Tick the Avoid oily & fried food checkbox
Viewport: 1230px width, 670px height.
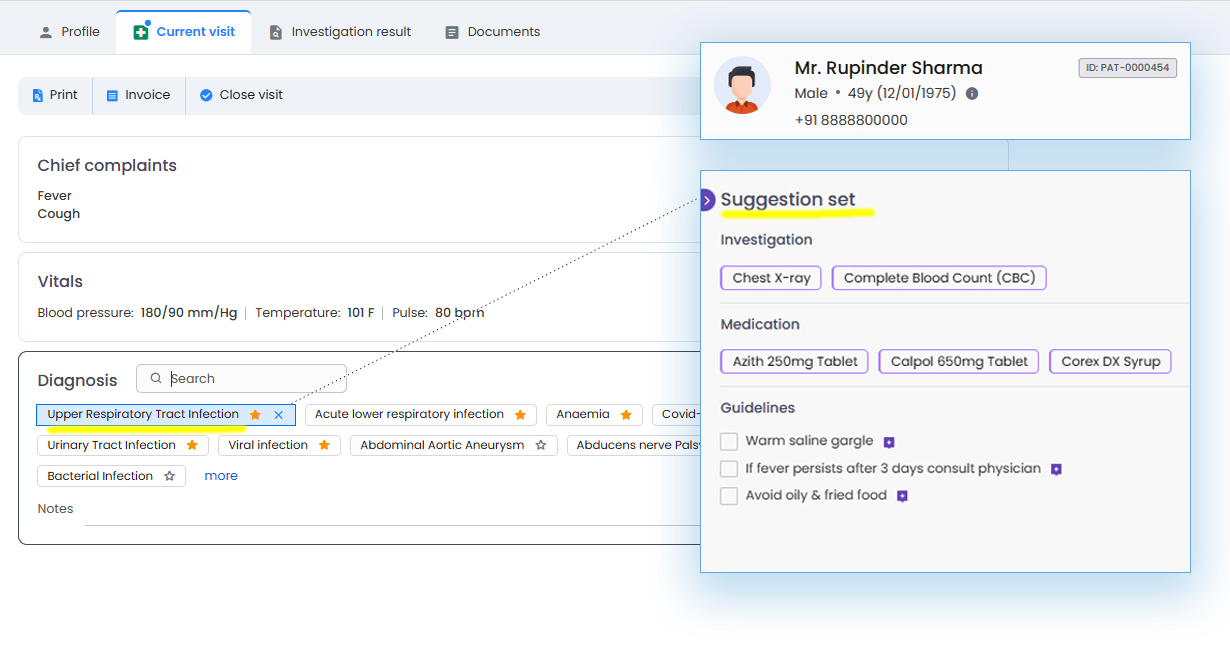pyautogui.click(x=729, y=496)
